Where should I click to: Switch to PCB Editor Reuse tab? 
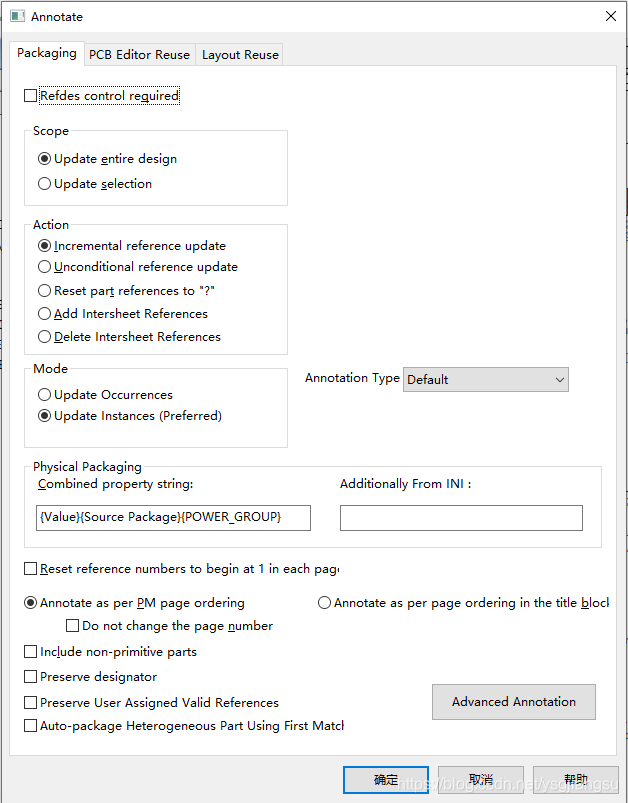coord(139,55)
